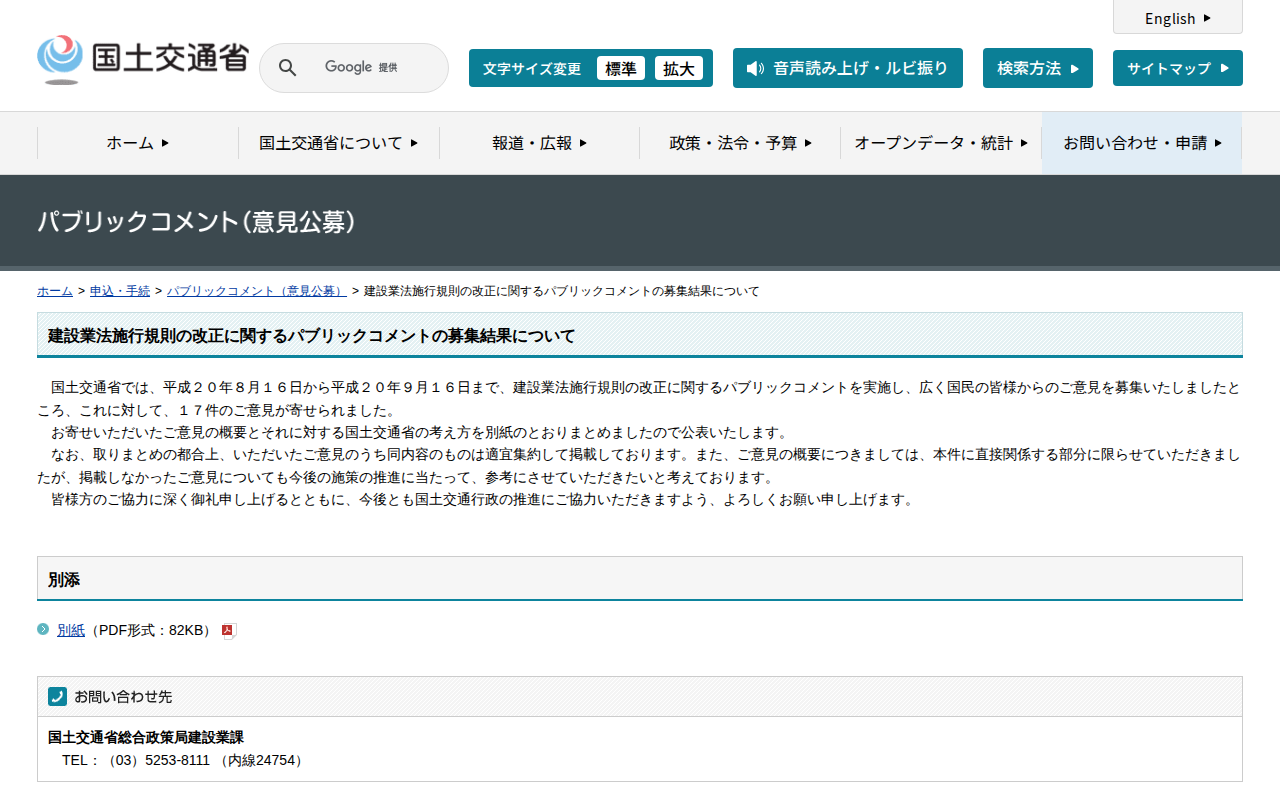The height and width of the screenshot is (800, 1280).
Task: Click the パブリックコメント（意見公募） breadcrumb
Action: [256, 291]
